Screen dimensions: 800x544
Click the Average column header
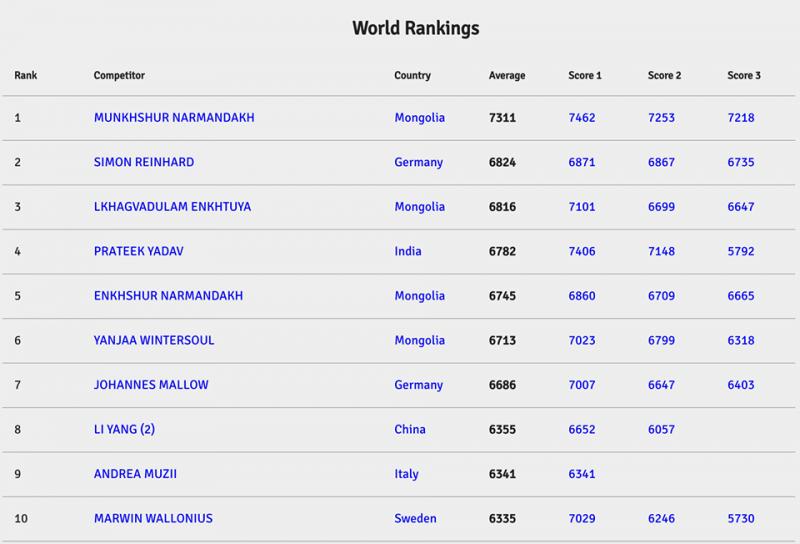click(x=506, y=76)
